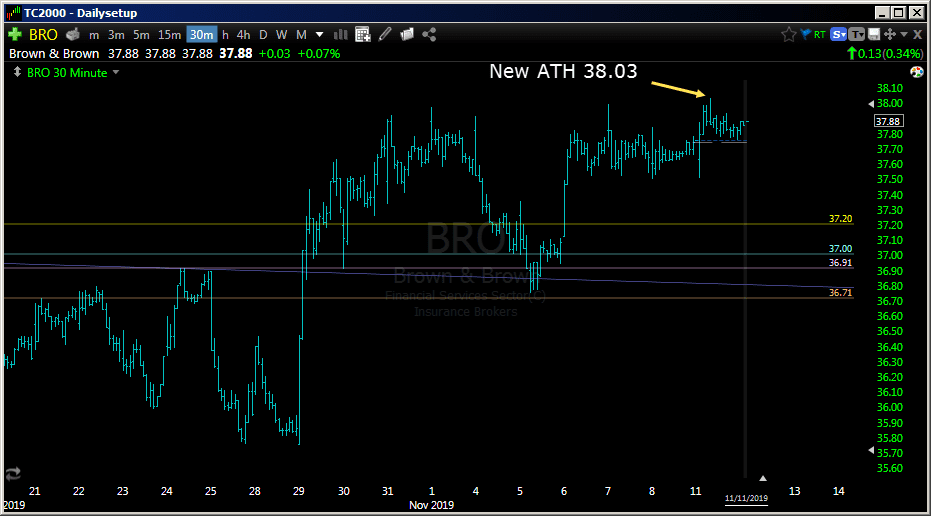The image size is (931, 516).
Task: Open the BRO 30 Minute plot dropdown arrow
Action: [116, 72]
